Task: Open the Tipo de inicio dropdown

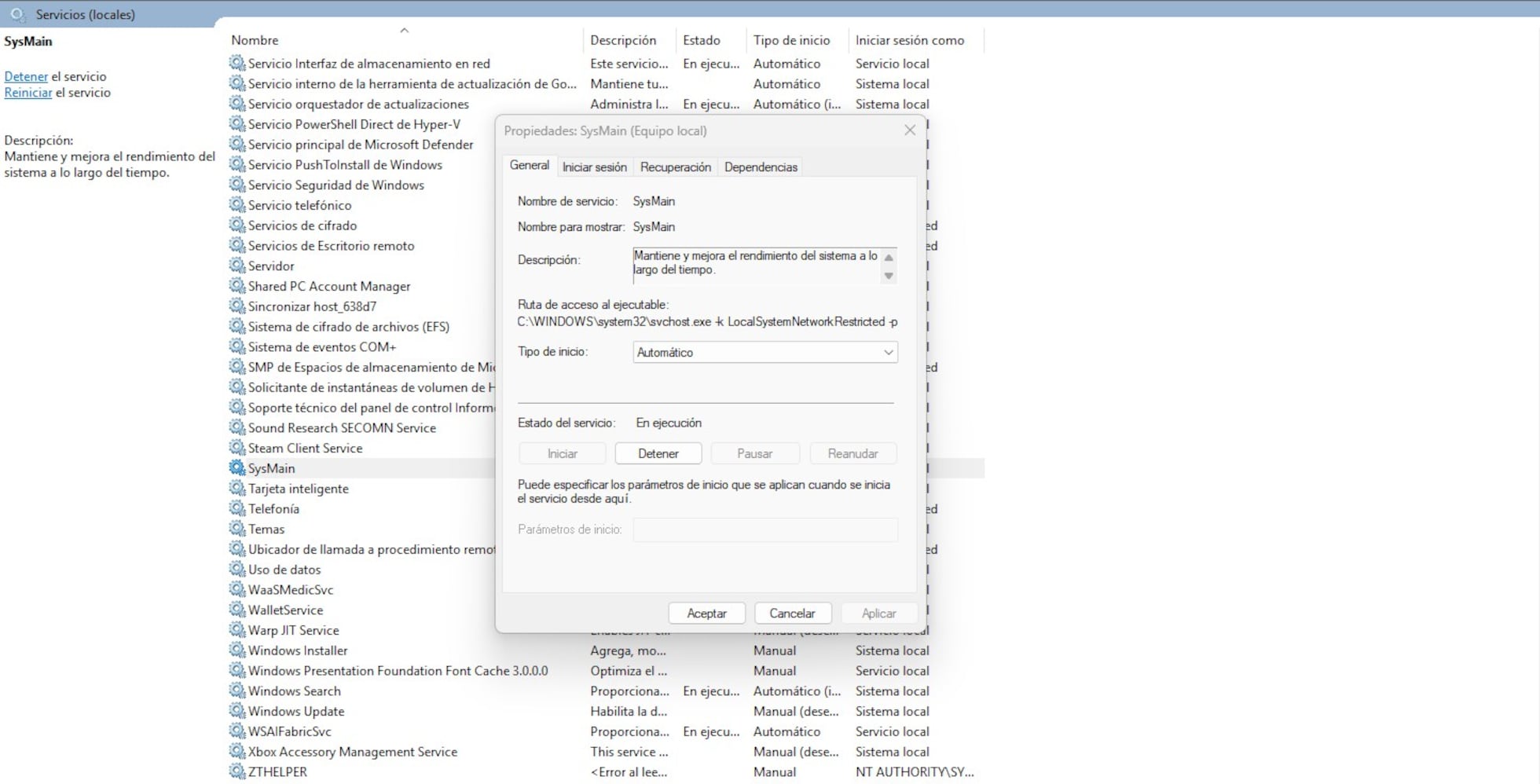Action: (764, 353)
